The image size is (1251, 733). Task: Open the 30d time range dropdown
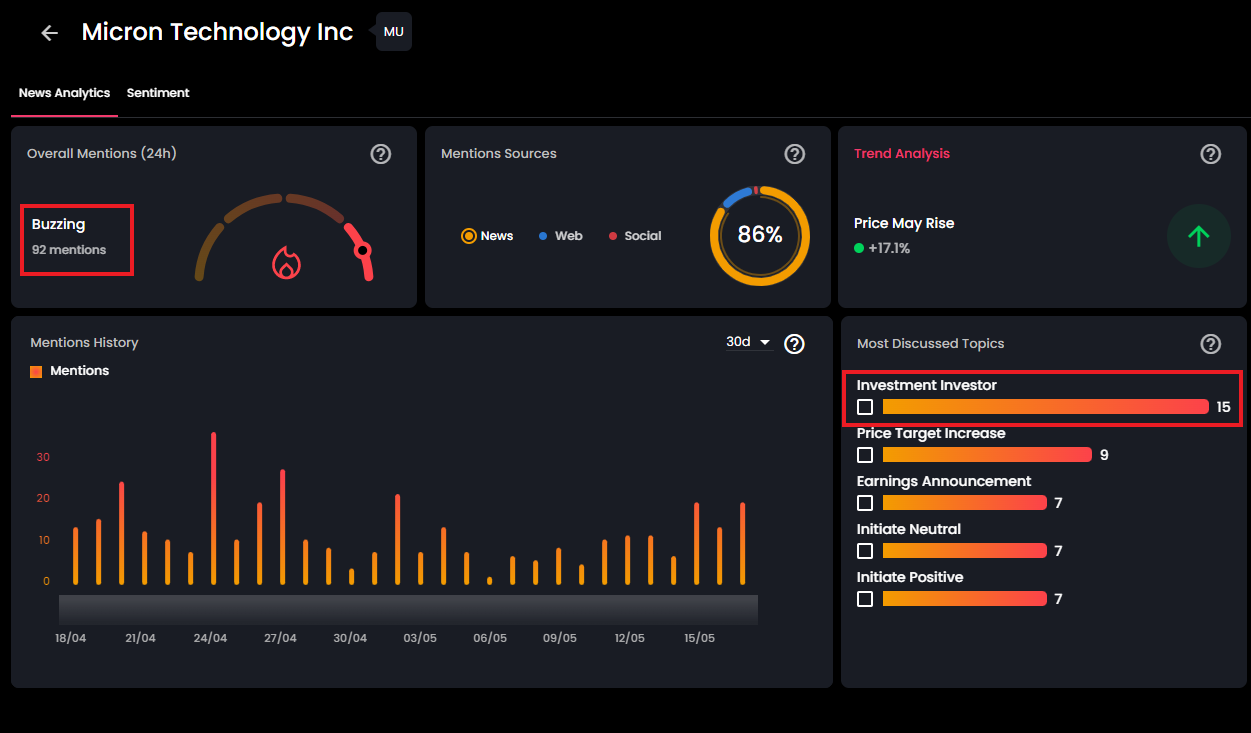[749, 342]
